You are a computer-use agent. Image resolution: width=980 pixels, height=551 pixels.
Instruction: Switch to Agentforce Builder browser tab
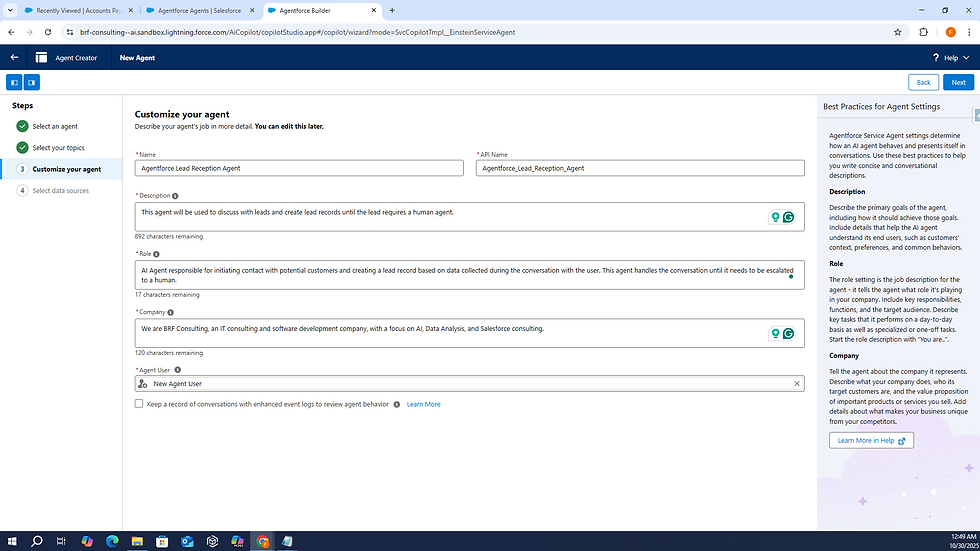322,10
